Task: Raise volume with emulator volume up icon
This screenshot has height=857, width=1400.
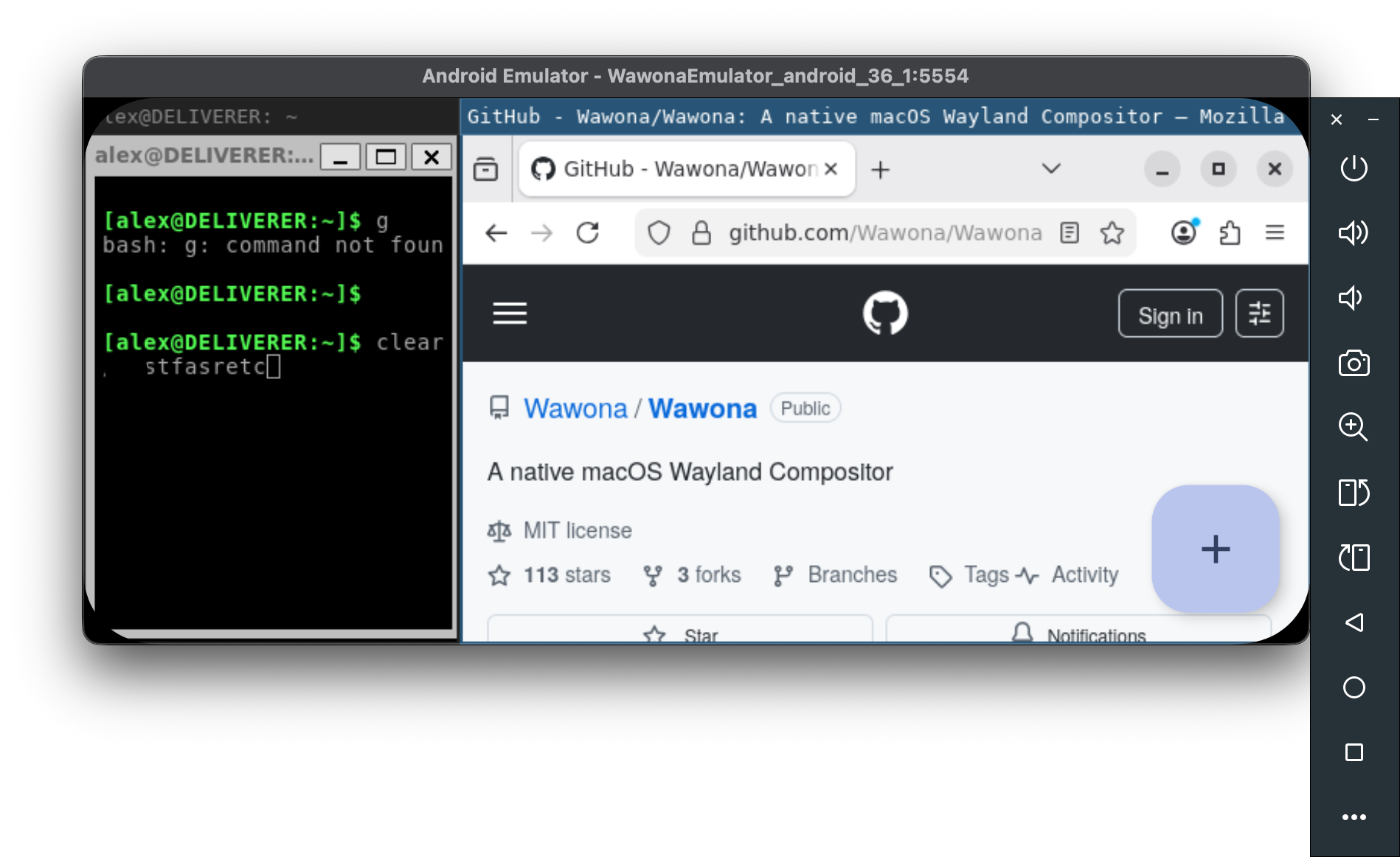Action: 1354,233
